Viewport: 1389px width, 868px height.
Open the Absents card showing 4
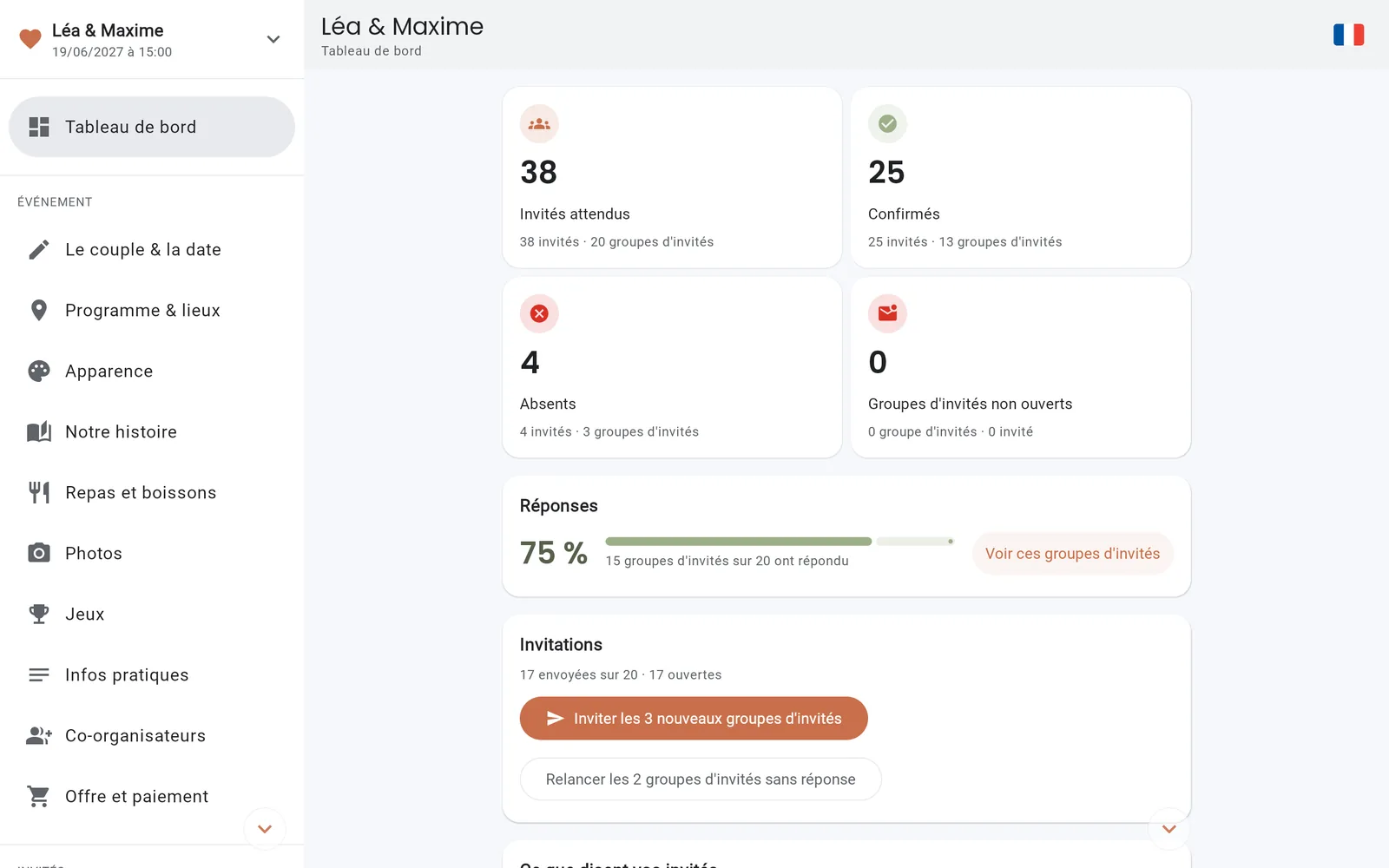pyautogui.click(x=672, y=367)
